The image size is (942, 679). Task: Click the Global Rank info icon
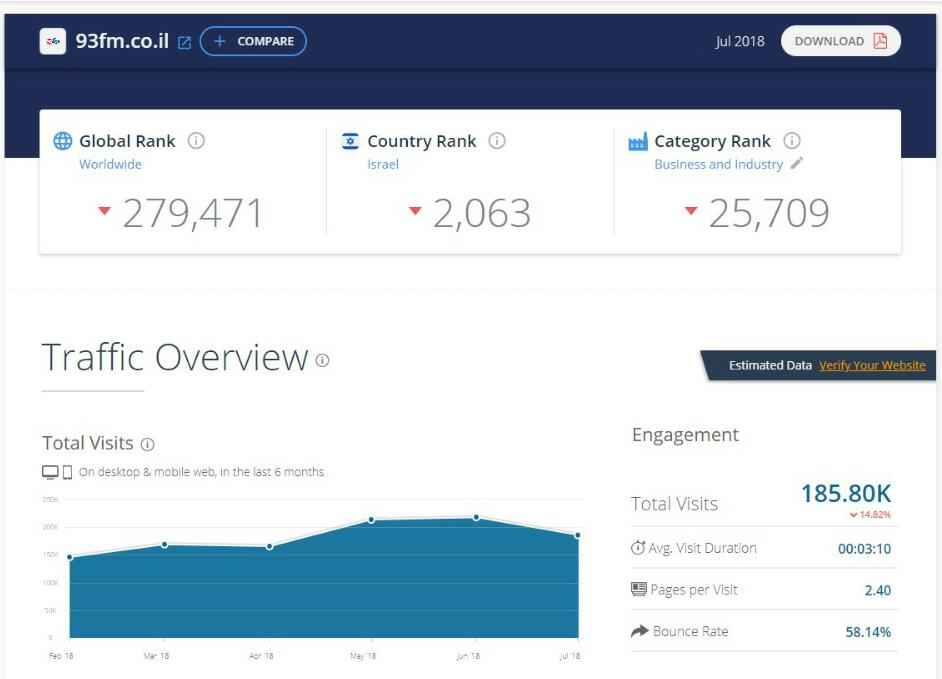(196, 141)
